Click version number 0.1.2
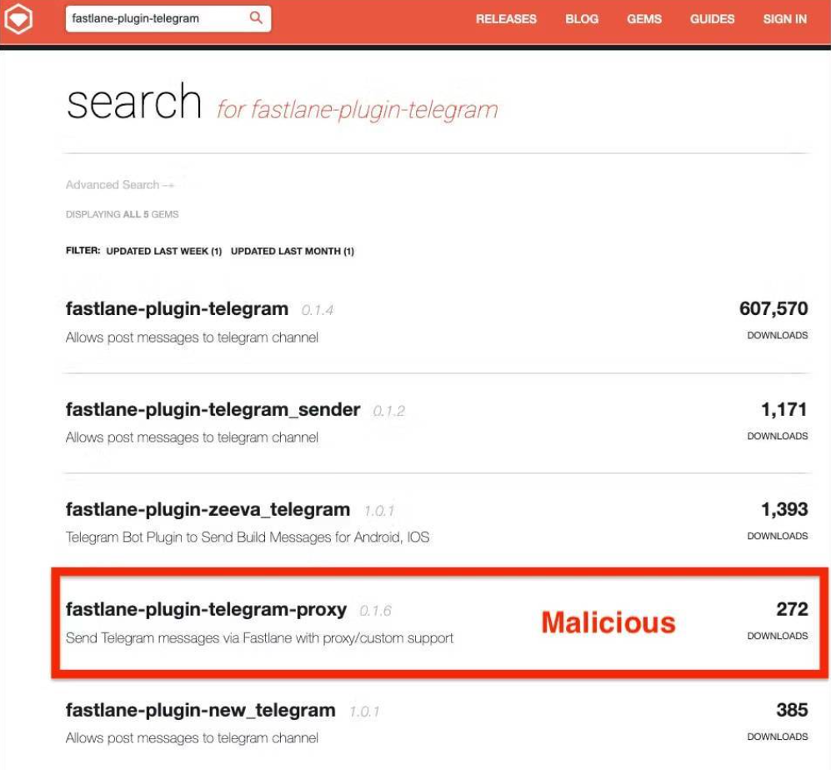 [389, 411]
